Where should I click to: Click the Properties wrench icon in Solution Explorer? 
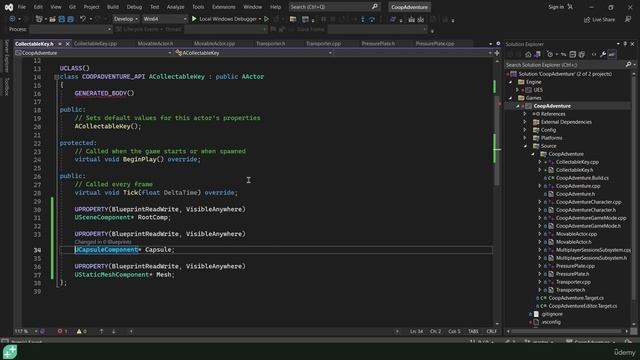tap(603, 54)
